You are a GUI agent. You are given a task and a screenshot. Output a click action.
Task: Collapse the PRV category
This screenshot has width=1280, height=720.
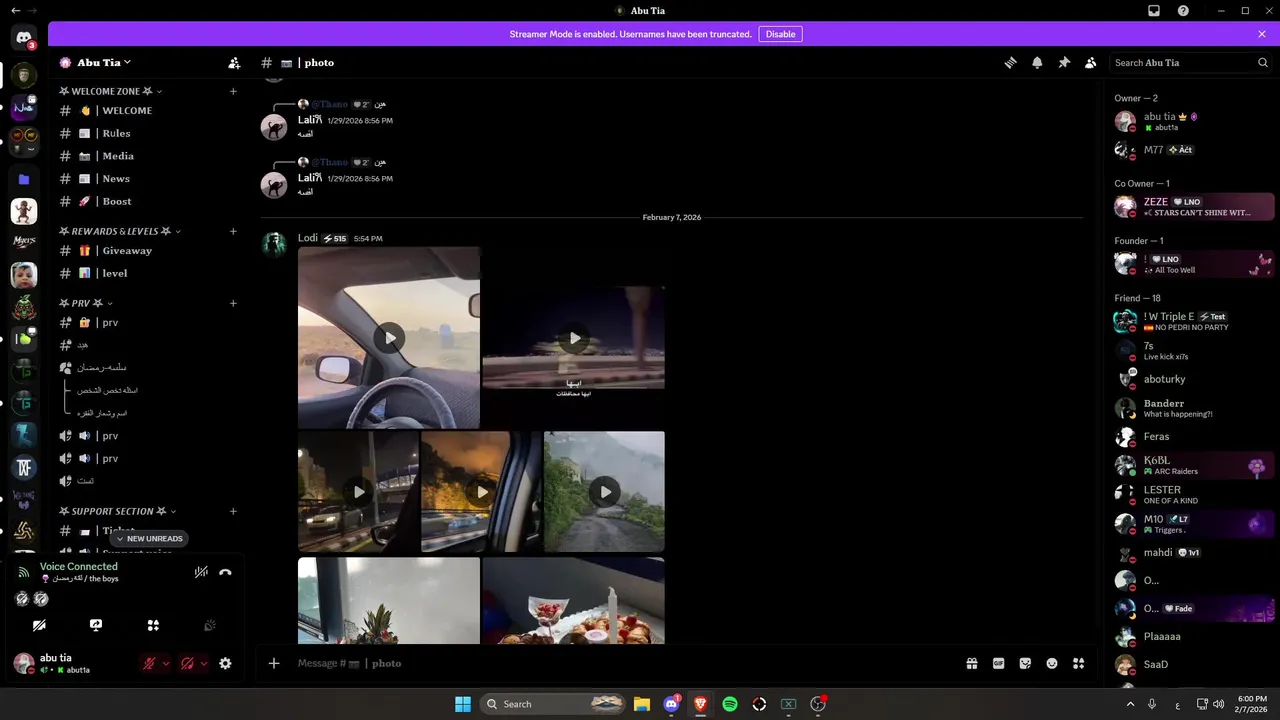point(86,303)
